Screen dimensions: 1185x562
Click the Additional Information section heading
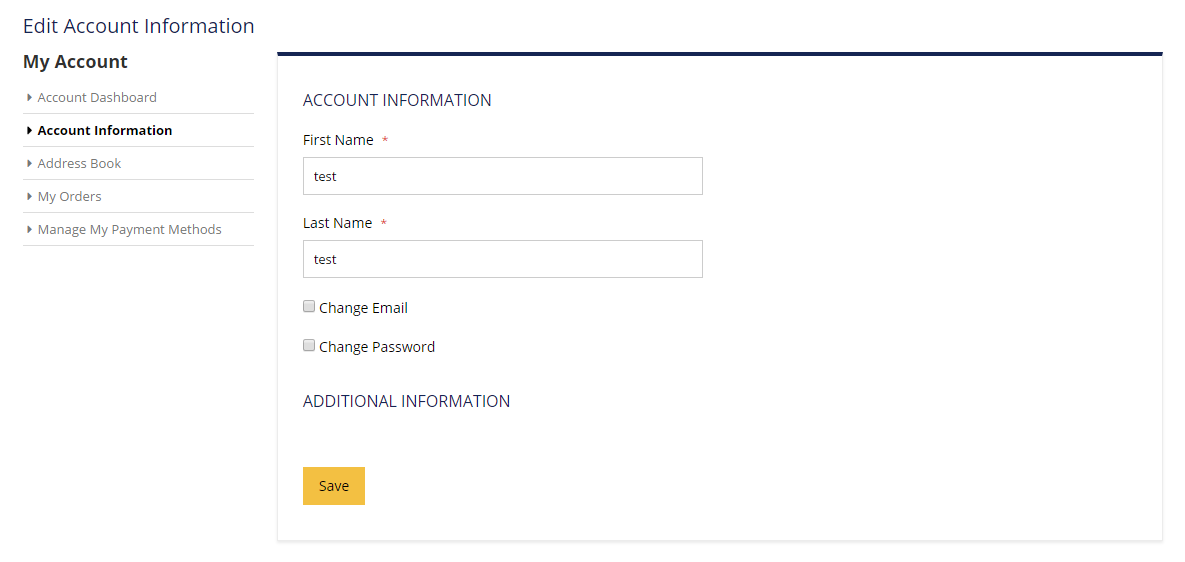point(406,401)
